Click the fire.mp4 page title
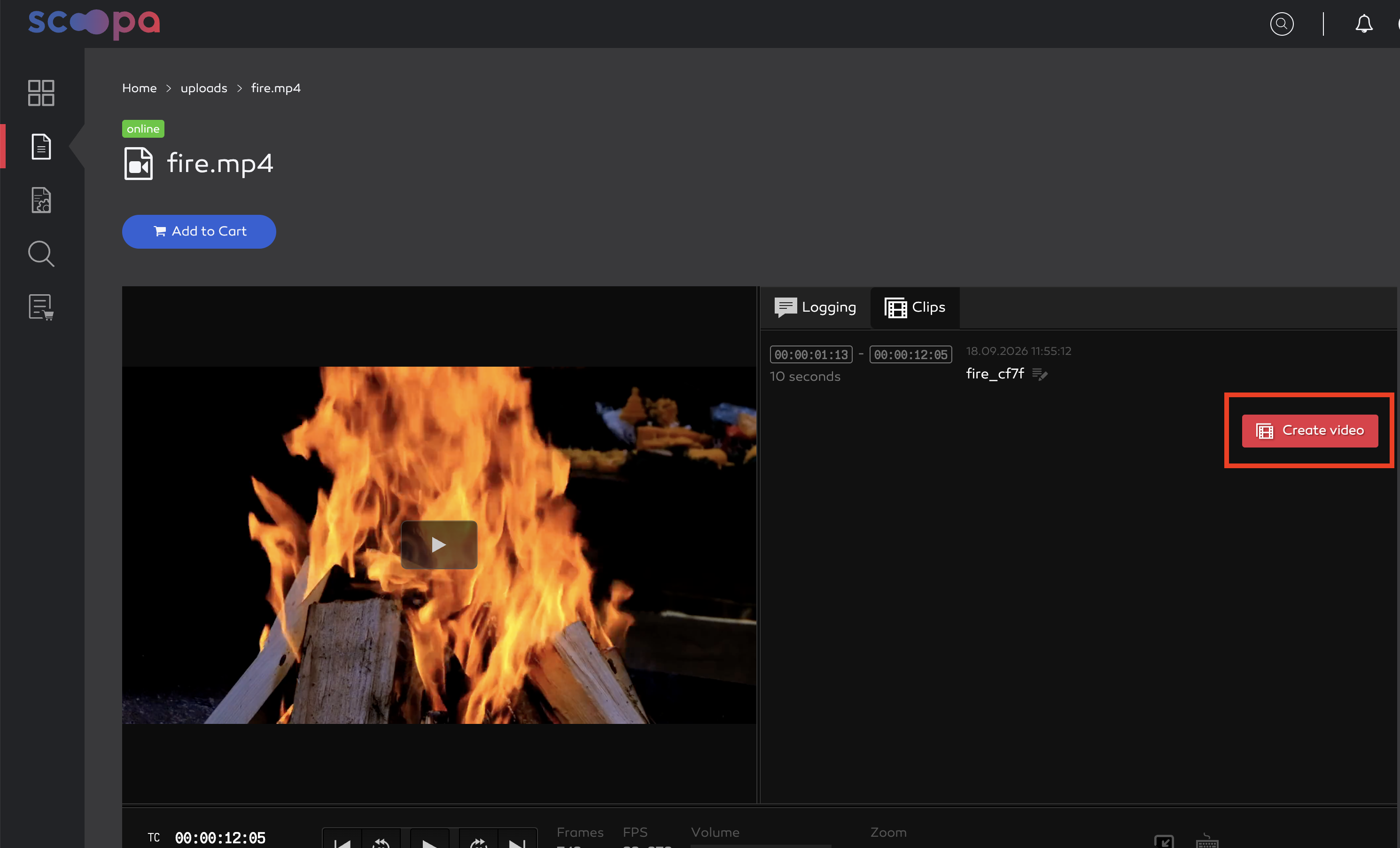The image size is (1400, 848). click(220, 164)
